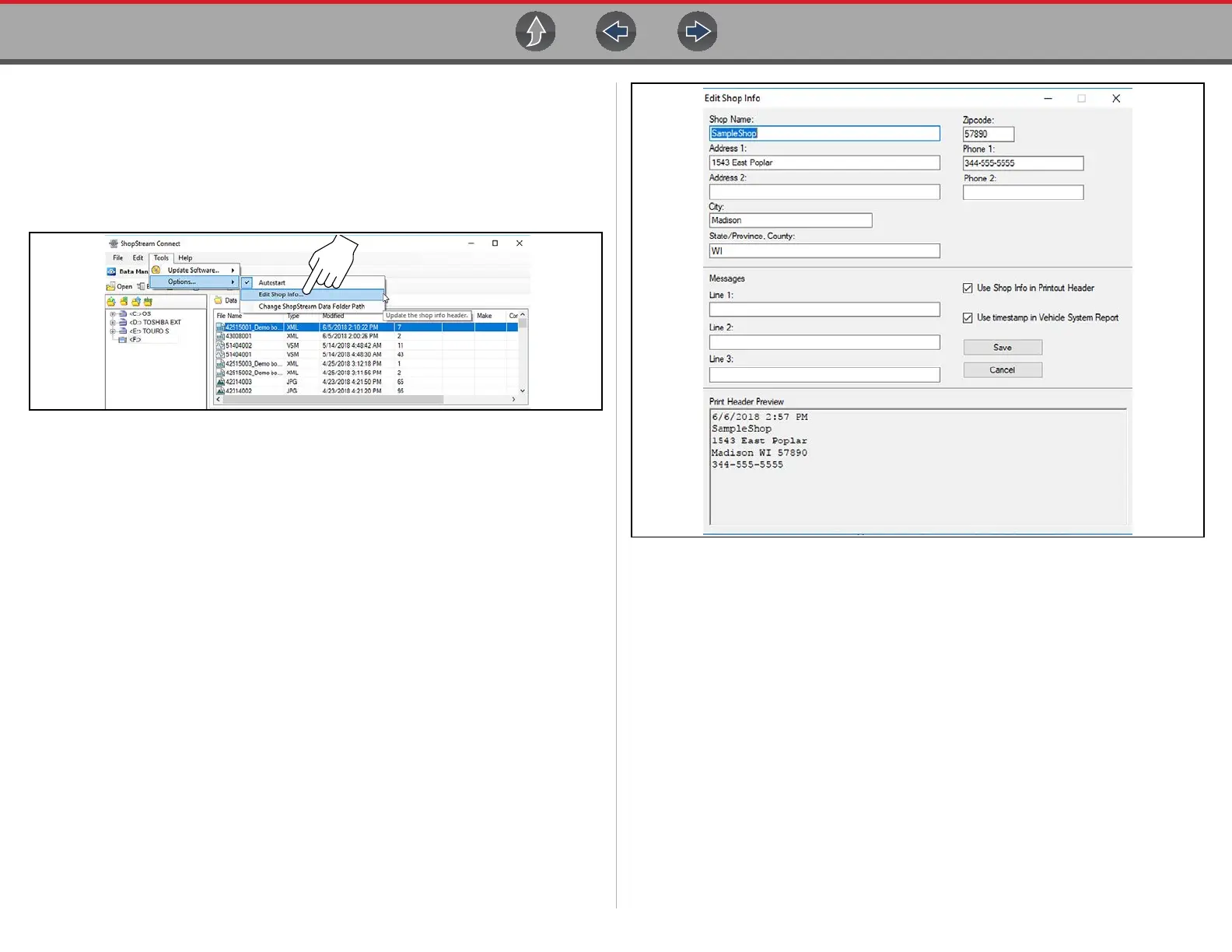
Task: Click the Messages Line 2 field
Action: (x=824, y=342)
